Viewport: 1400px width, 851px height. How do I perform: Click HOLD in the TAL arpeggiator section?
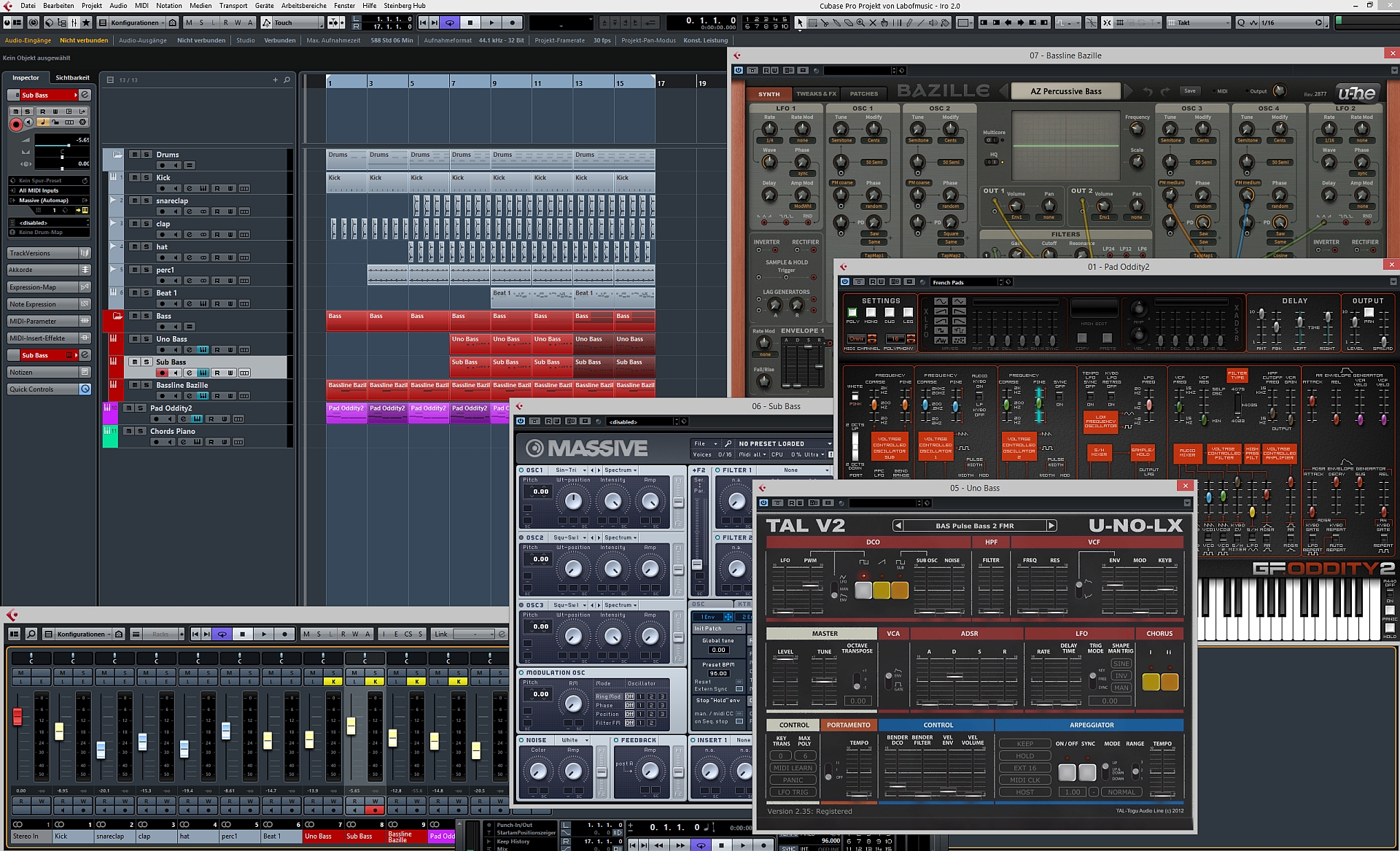pos(1024,755)
